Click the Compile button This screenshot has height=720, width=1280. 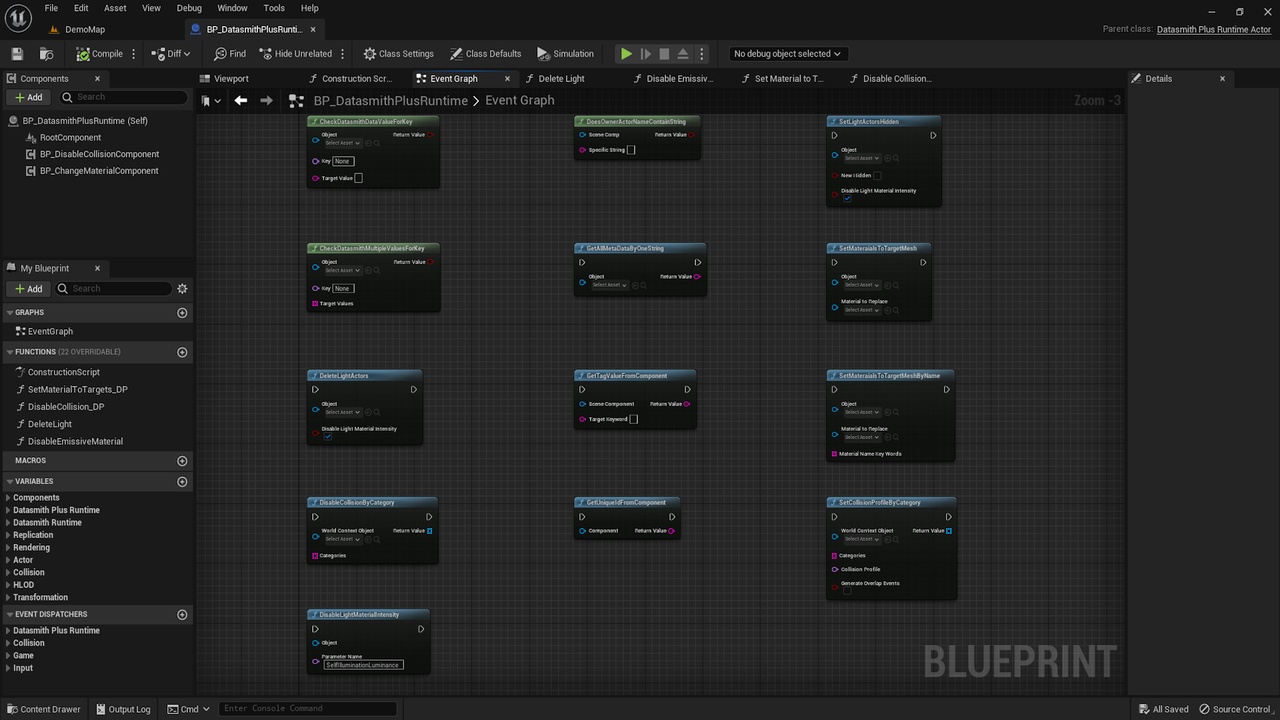[100, 54]
